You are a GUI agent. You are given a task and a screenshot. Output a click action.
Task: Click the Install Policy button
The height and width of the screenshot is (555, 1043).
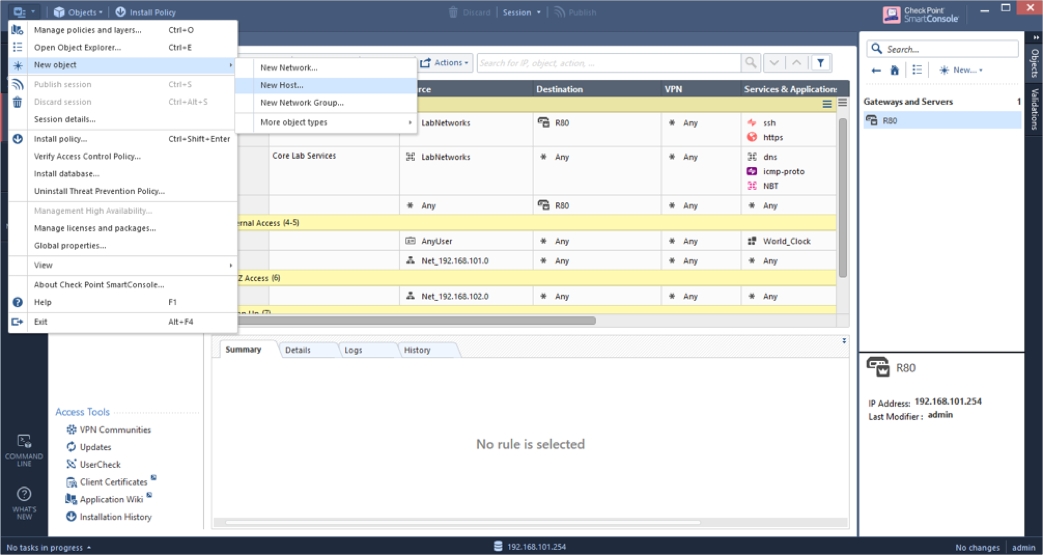[x=146, y=12]
